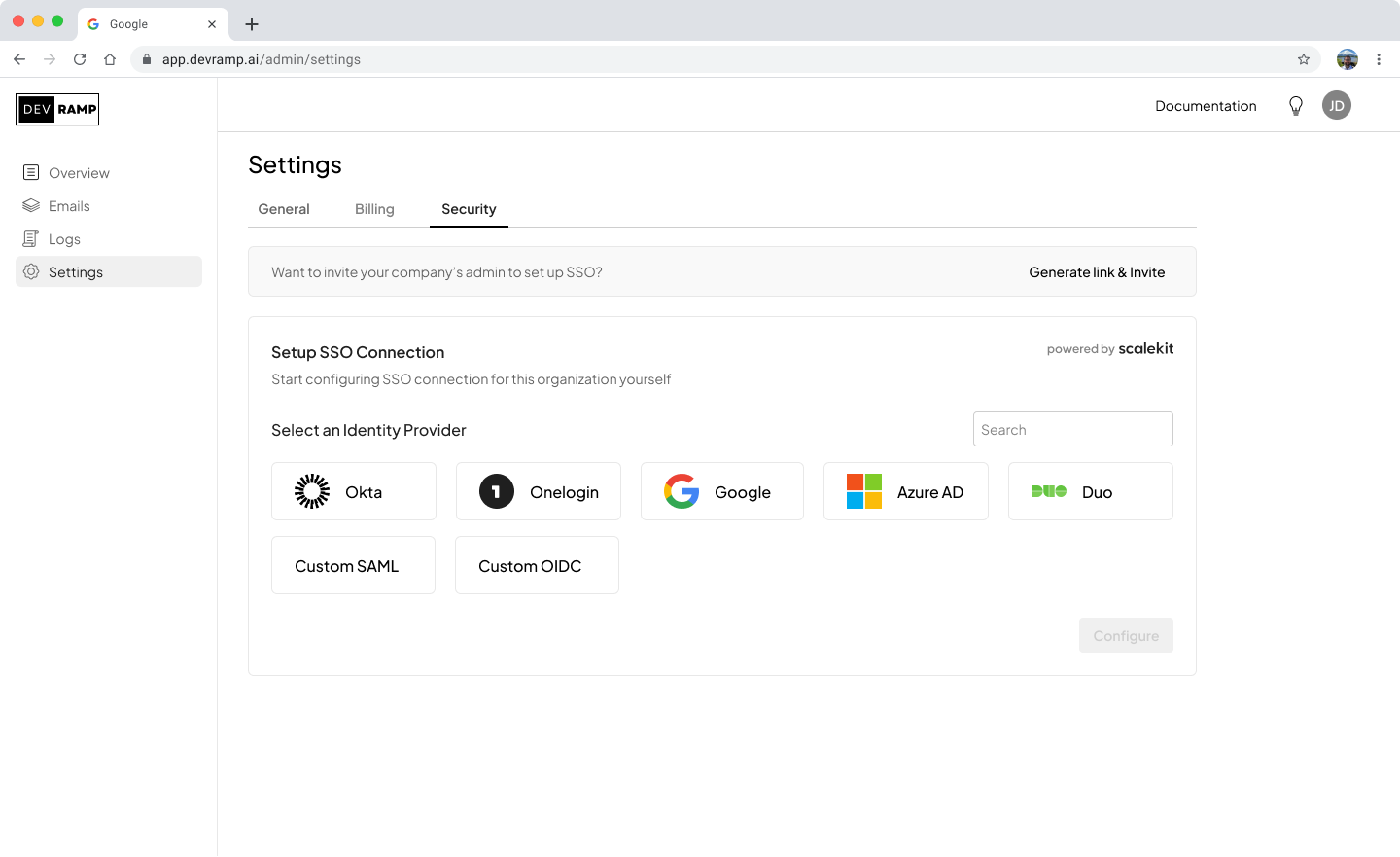1400x857 pixels.
Task: Choose Custom OIDC provider
Action: click(x=537, y=565)
